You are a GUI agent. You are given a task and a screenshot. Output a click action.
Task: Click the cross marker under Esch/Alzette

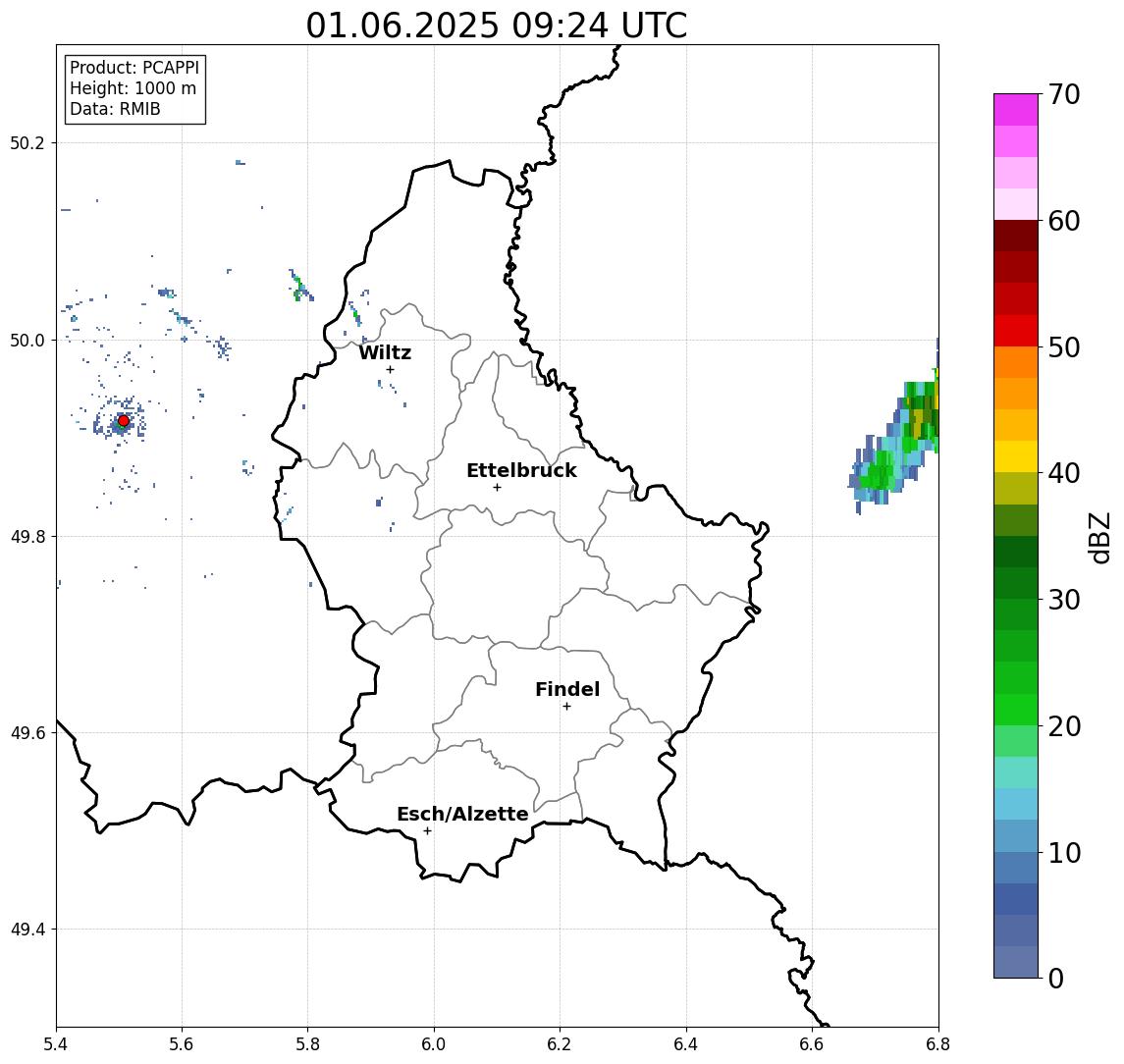[x=427, y=831]
